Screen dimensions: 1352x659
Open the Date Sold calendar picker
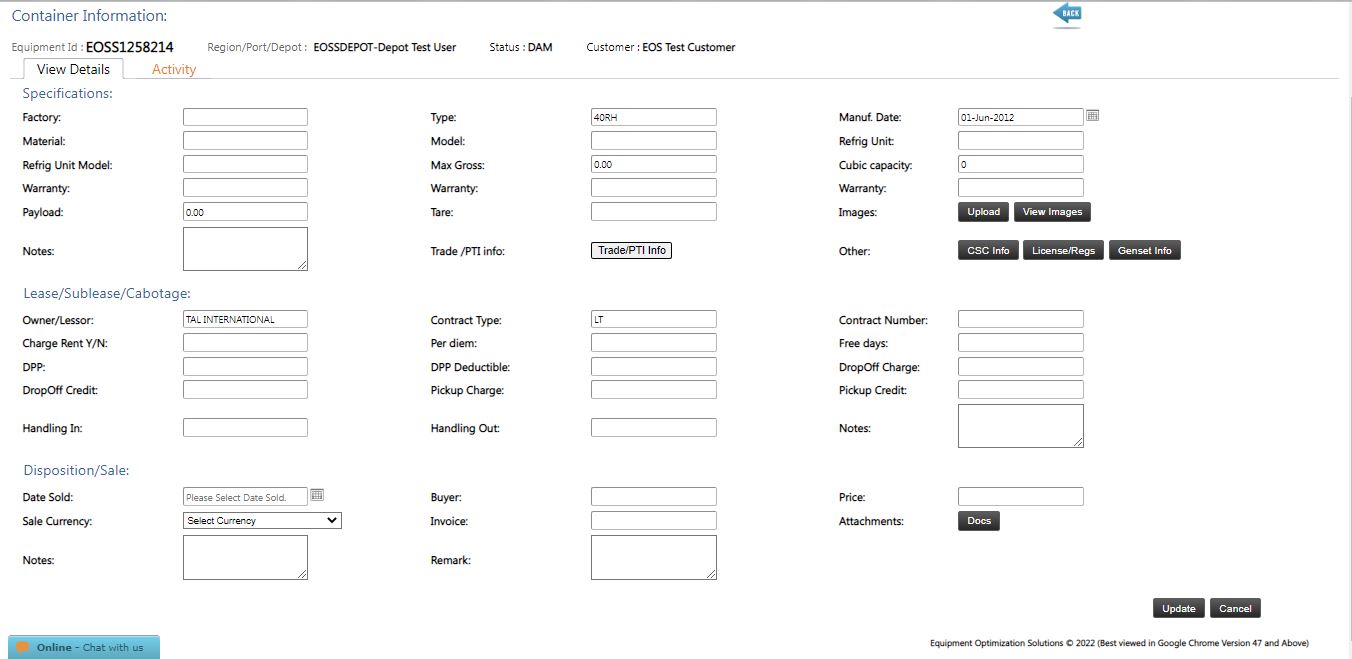317,495
